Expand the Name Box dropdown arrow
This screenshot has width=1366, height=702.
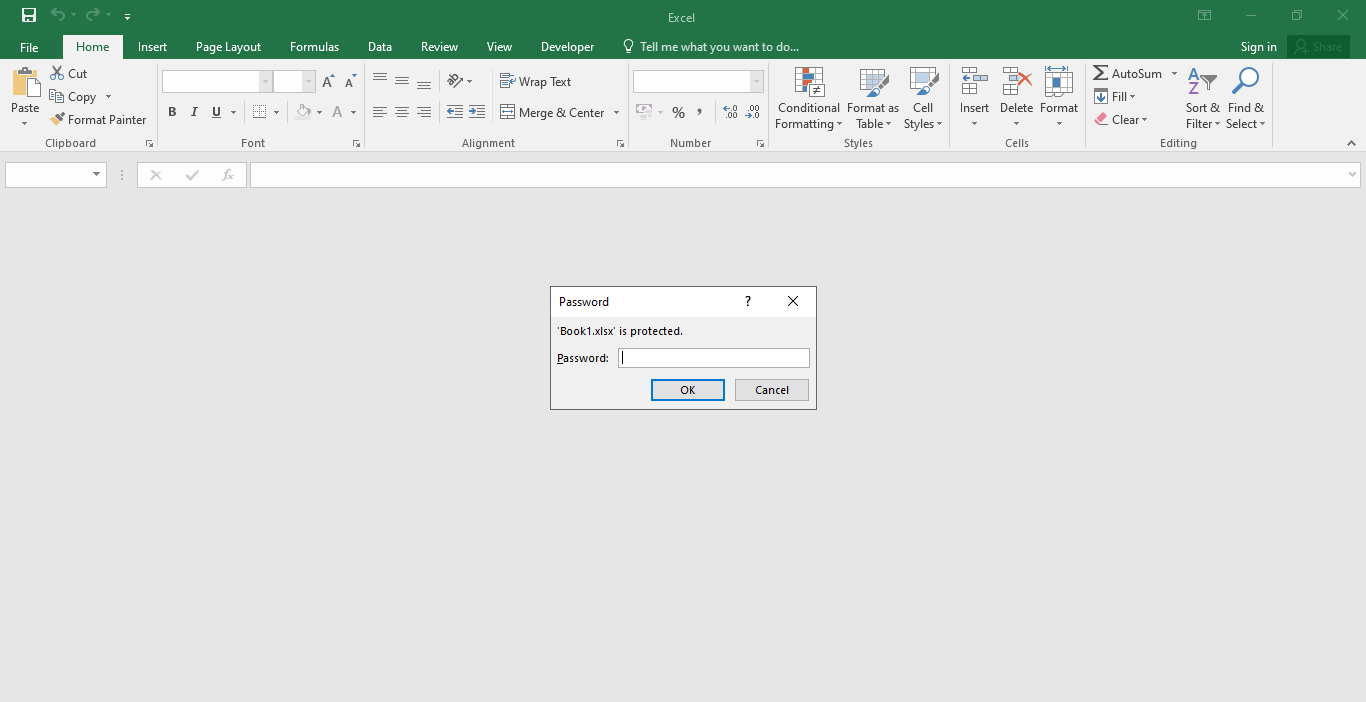click(97, 175)
